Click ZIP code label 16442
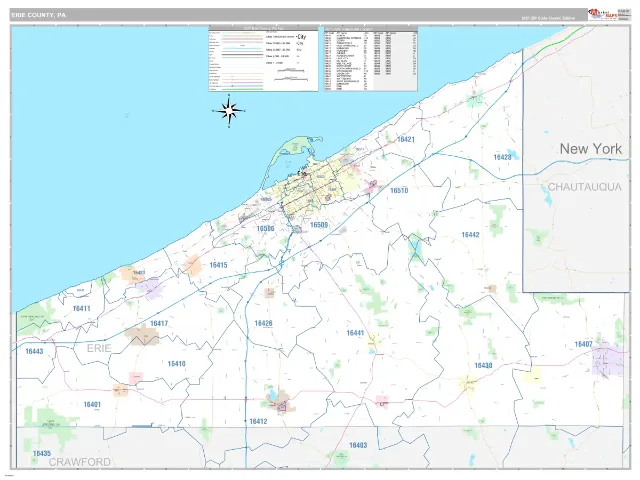The width and height of the screenshot is (640, 480). 470,235
